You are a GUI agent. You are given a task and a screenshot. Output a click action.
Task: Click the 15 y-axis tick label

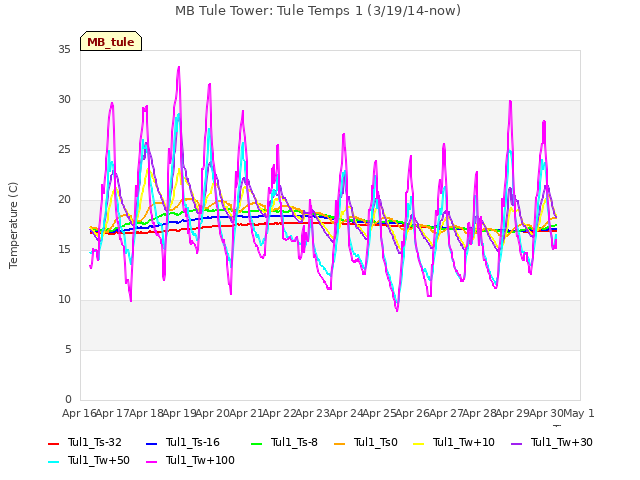click(x=64, y=249)
